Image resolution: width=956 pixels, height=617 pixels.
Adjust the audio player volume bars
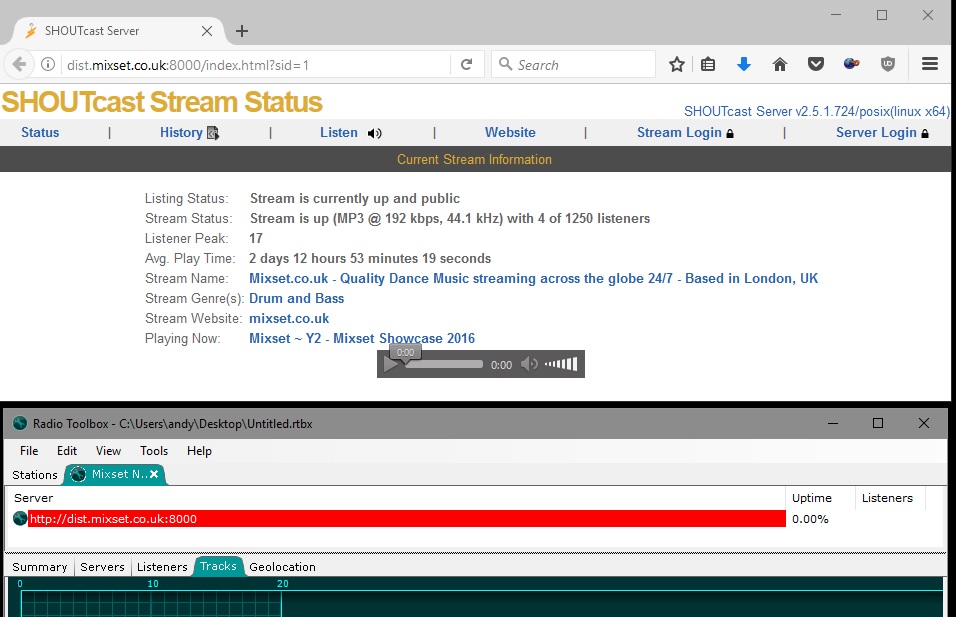point(561,365)
